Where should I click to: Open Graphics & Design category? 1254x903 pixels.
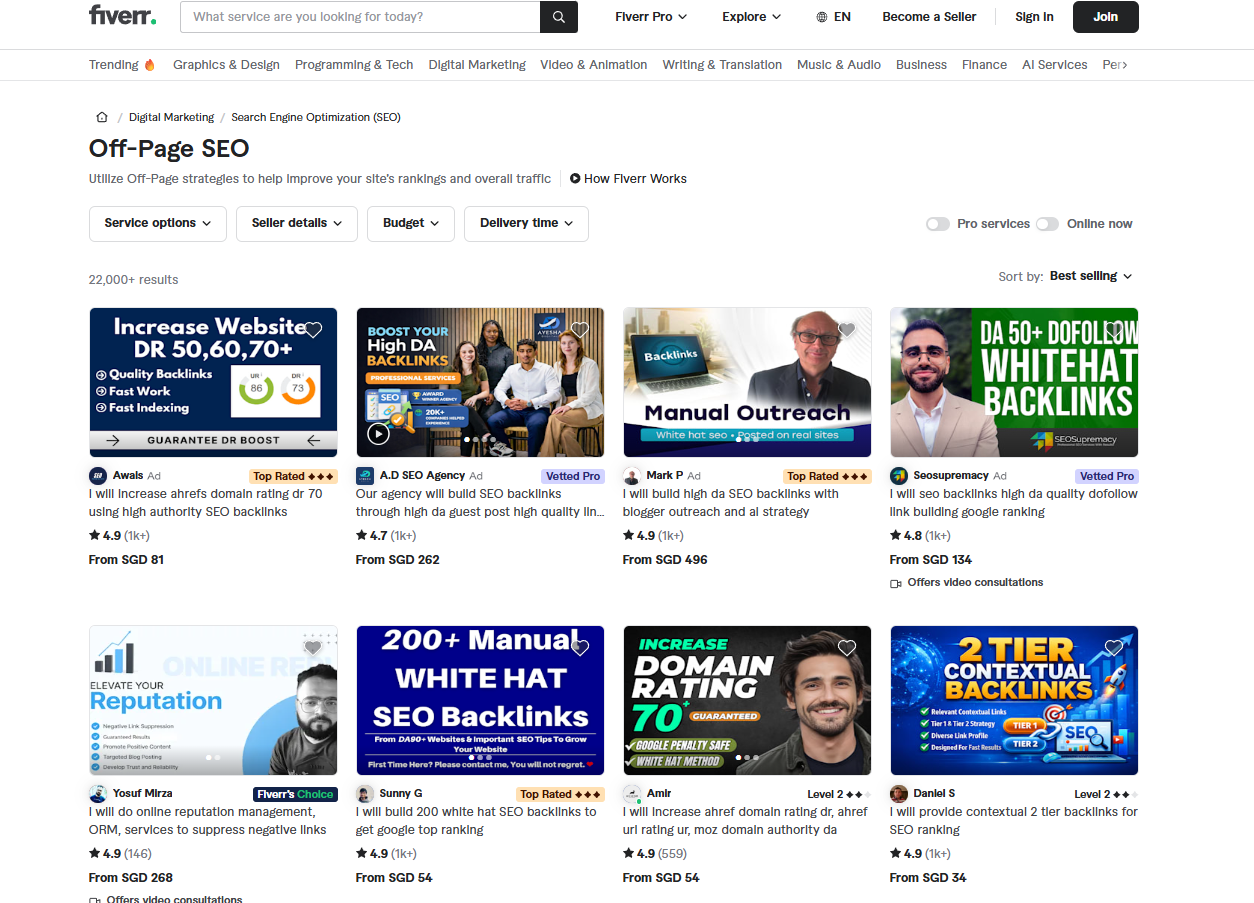226,65
